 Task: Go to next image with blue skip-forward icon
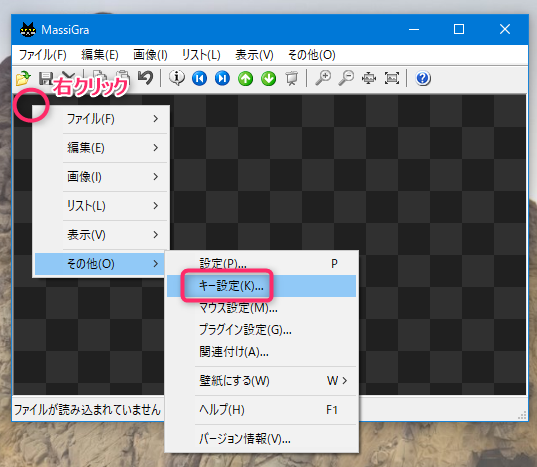(x=222, y=78)
